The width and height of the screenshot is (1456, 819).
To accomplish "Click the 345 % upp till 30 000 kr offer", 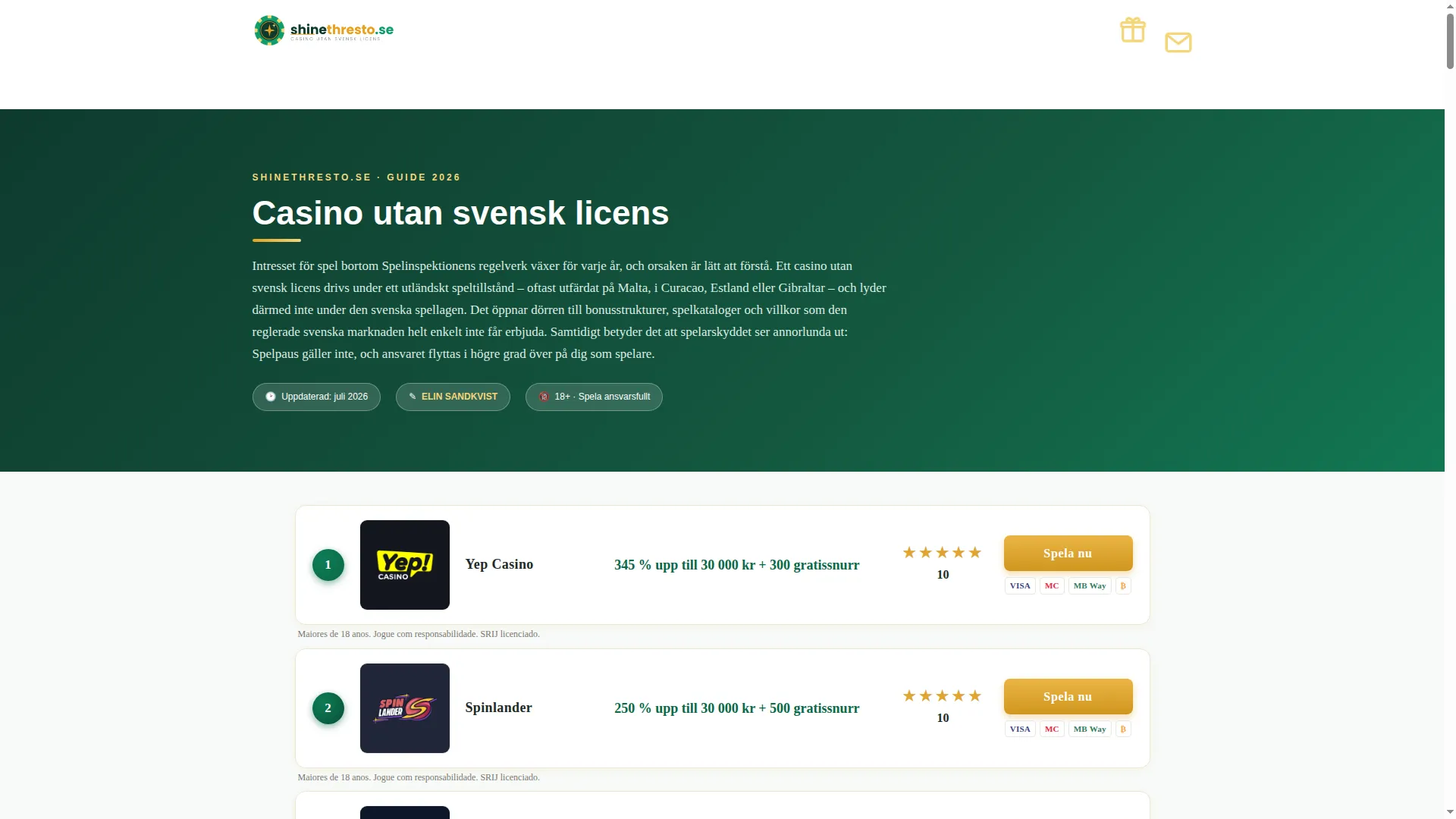I will 737,565.
